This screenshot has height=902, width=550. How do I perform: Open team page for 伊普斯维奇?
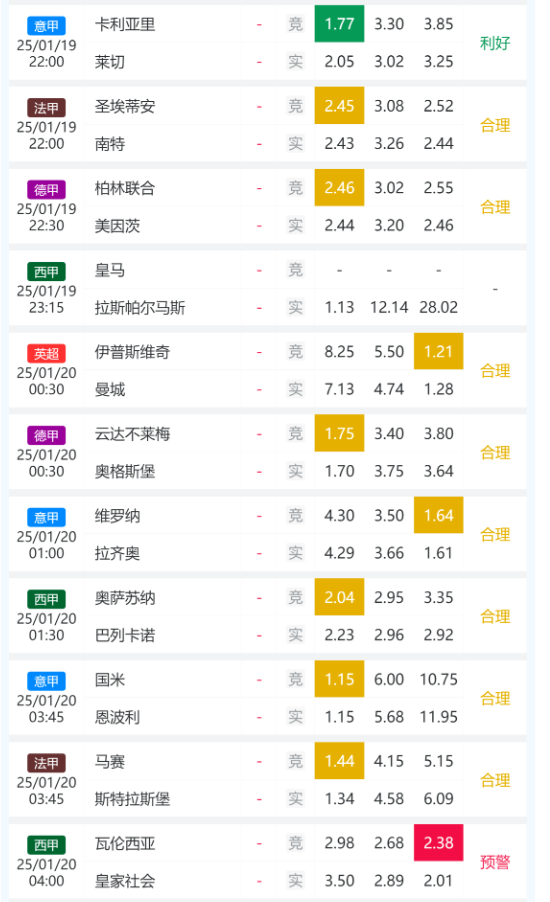click(x=132, y=352)
